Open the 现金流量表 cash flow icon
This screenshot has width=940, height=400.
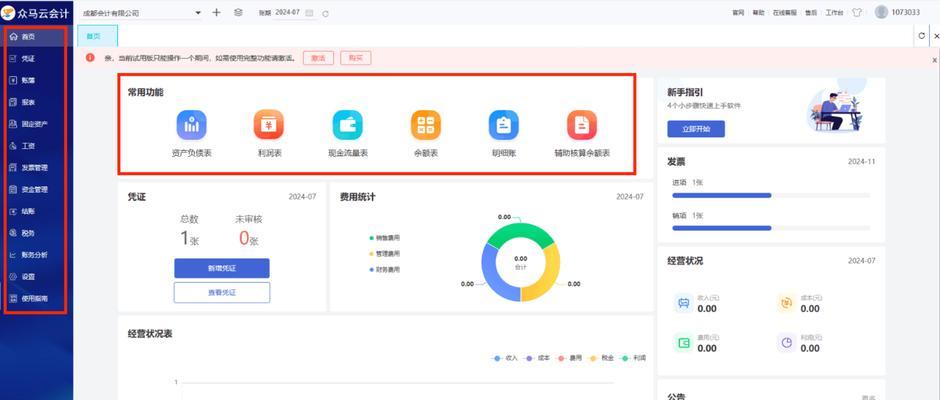coord(347,125)
